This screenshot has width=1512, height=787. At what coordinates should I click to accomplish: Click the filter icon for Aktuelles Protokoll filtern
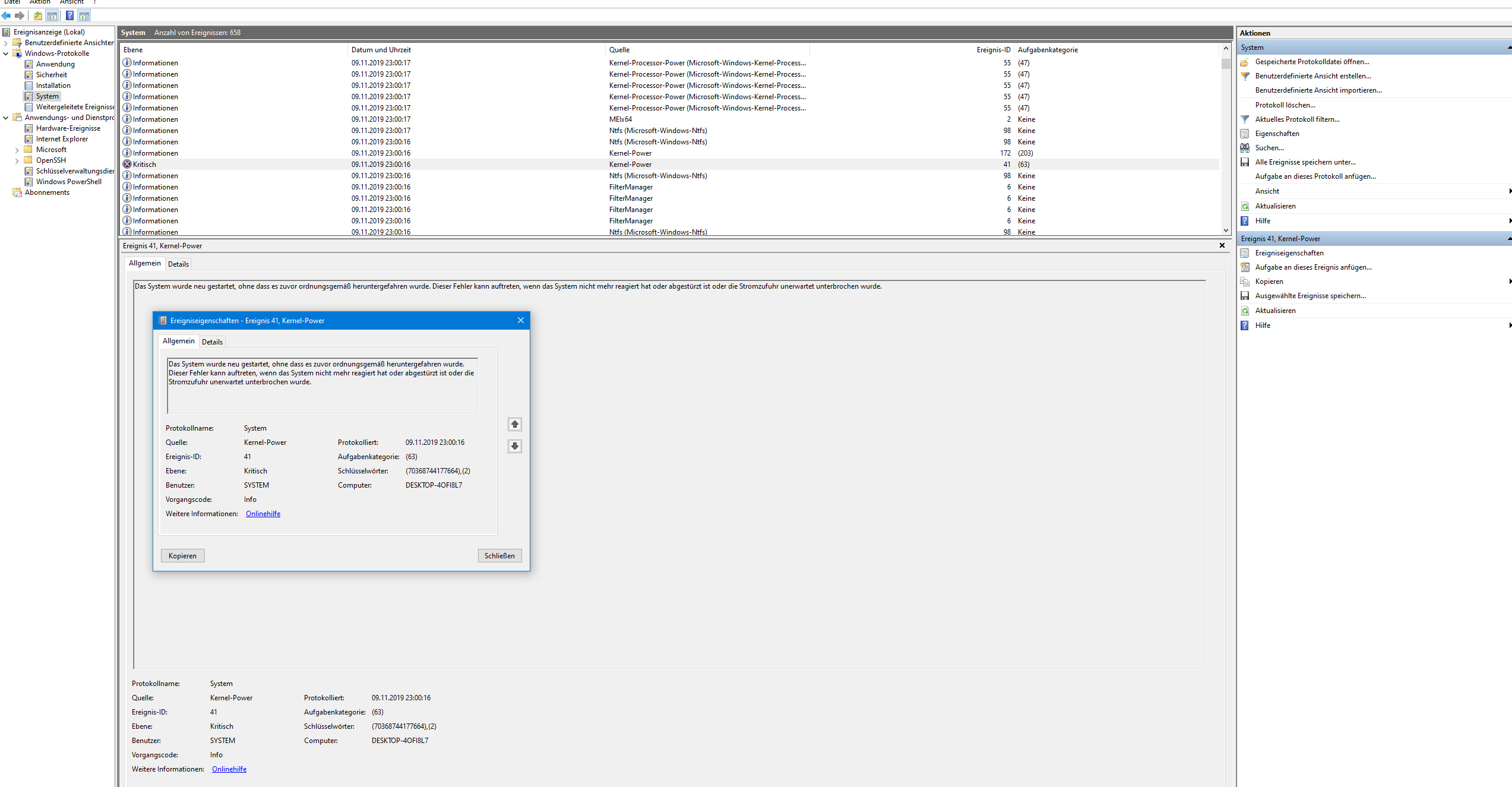1245,119
